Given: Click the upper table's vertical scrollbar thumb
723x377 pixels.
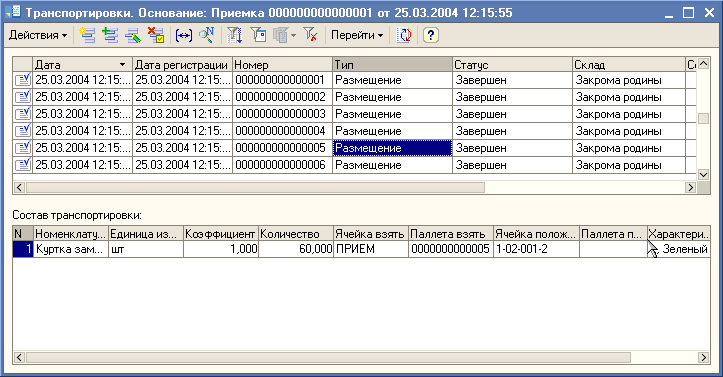Looking at the screenshot, I should pyautogui.click(x=703, y=118).
